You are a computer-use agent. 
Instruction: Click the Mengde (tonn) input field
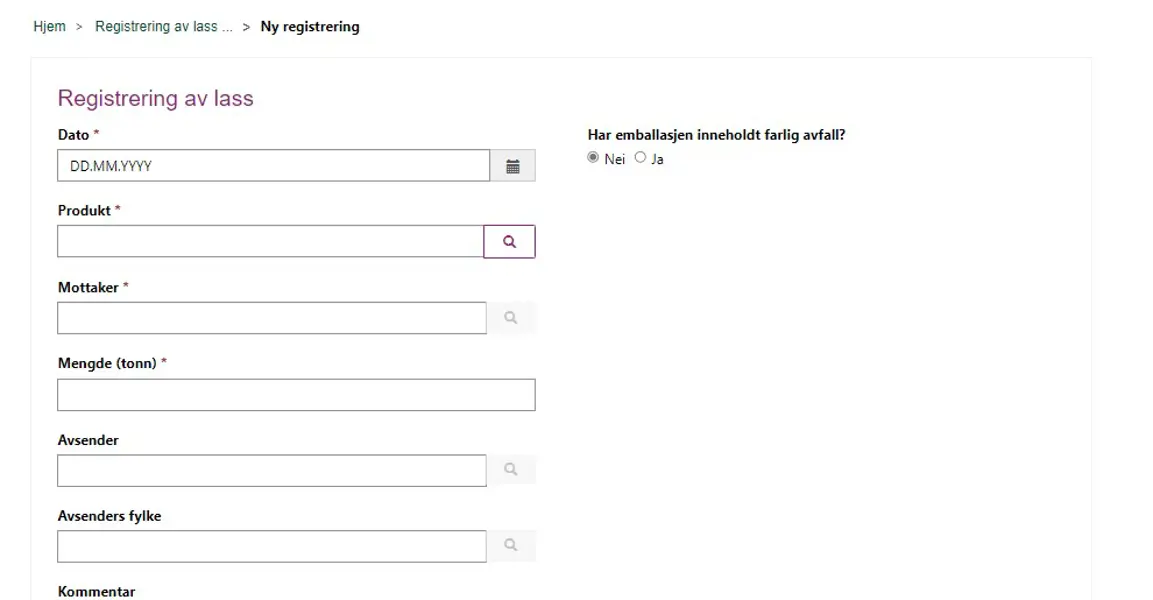(x=296, y=395)
